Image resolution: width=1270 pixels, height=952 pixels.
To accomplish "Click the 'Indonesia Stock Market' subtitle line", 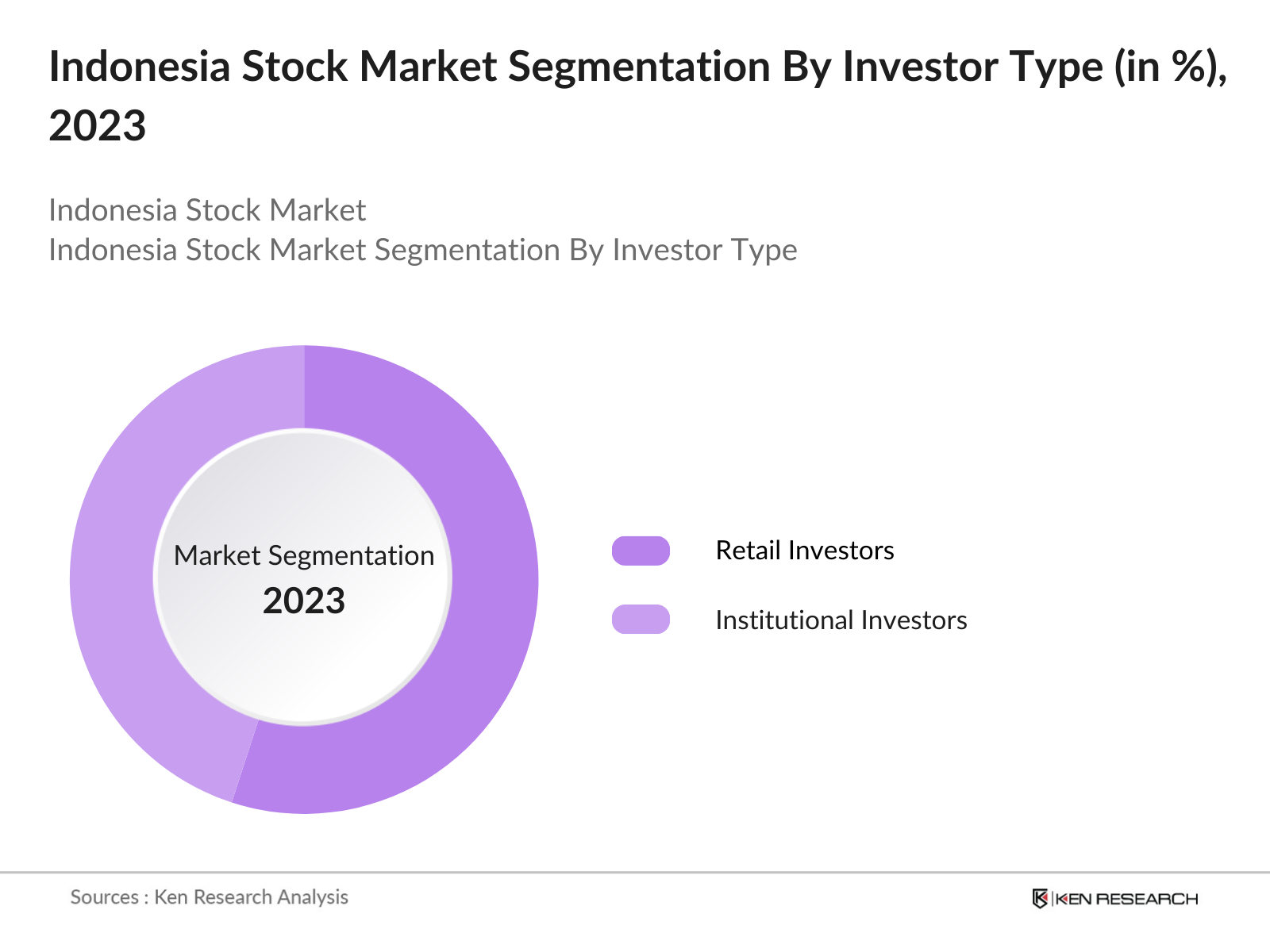I will [x=207, y=210].
